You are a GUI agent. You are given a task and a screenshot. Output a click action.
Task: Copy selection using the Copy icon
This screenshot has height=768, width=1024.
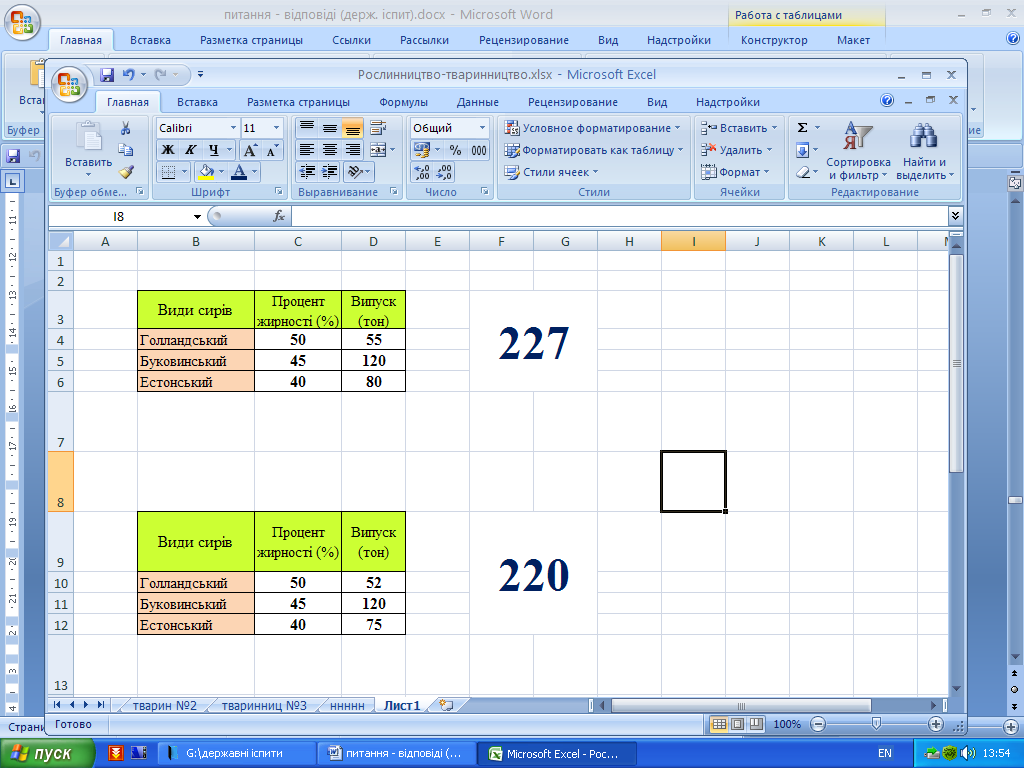click(x=125, y=150)
